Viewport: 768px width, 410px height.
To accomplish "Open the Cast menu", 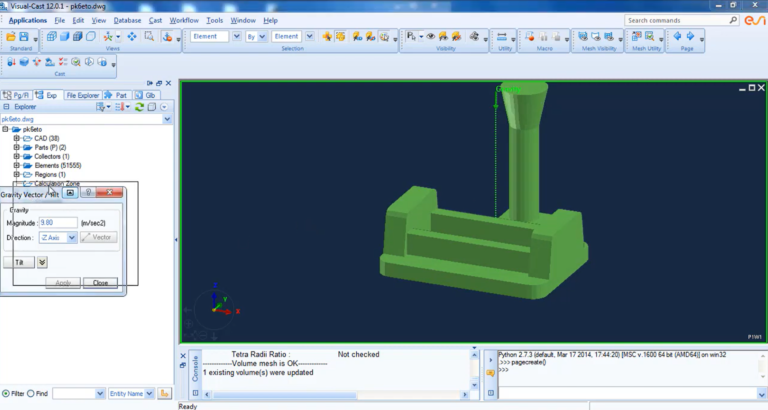I will coord(155,21).
